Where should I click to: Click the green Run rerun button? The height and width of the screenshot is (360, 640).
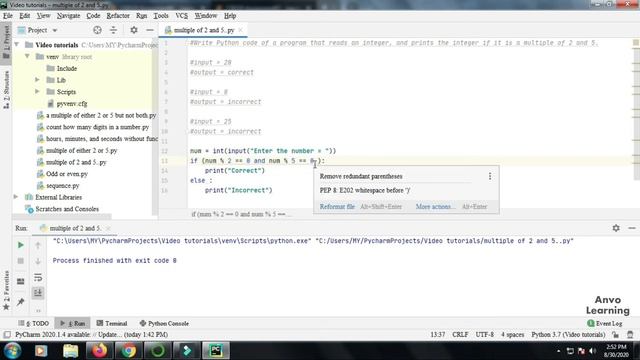pos(21,245)
